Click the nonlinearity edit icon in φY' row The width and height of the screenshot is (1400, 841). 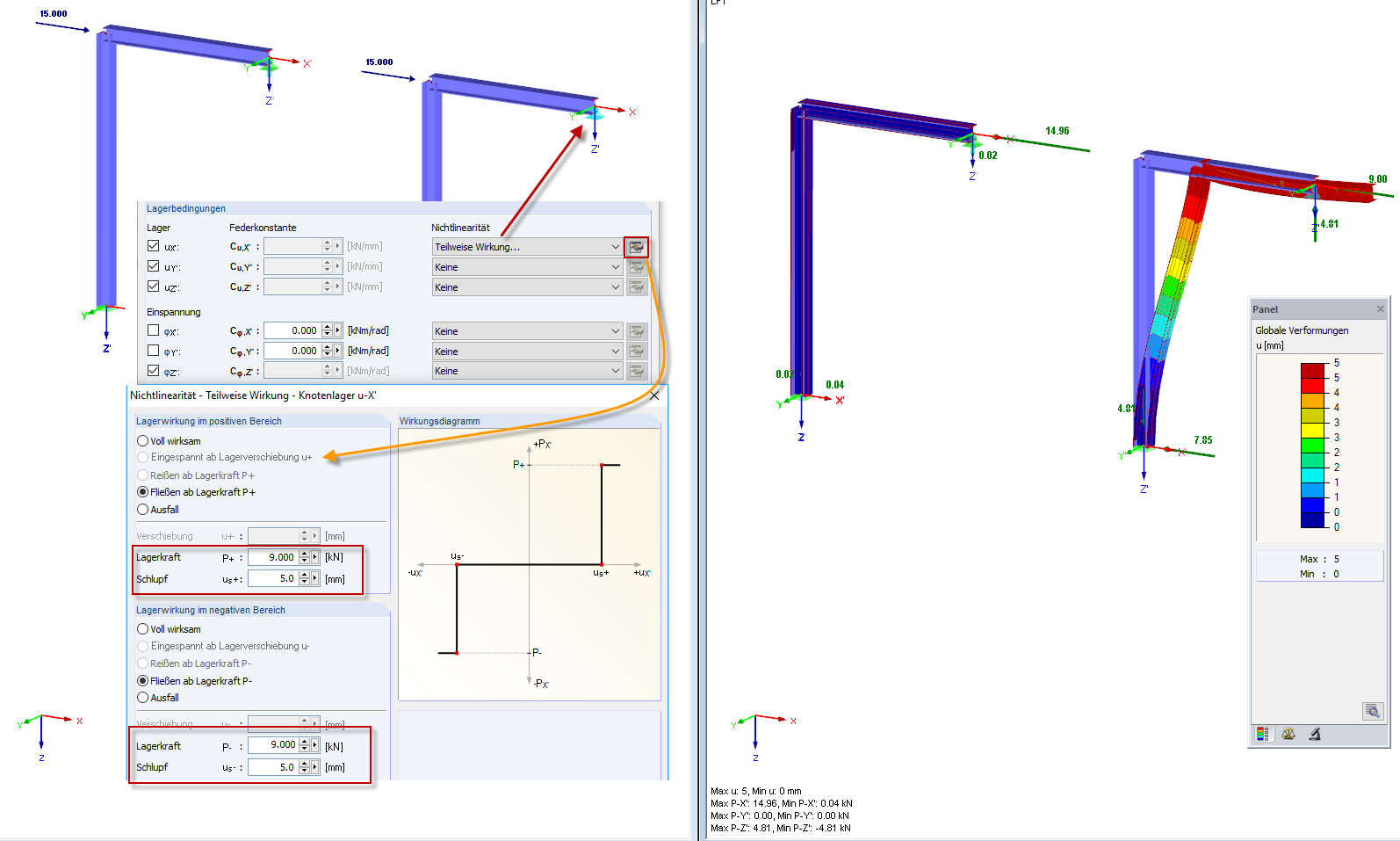coord(637,352)
